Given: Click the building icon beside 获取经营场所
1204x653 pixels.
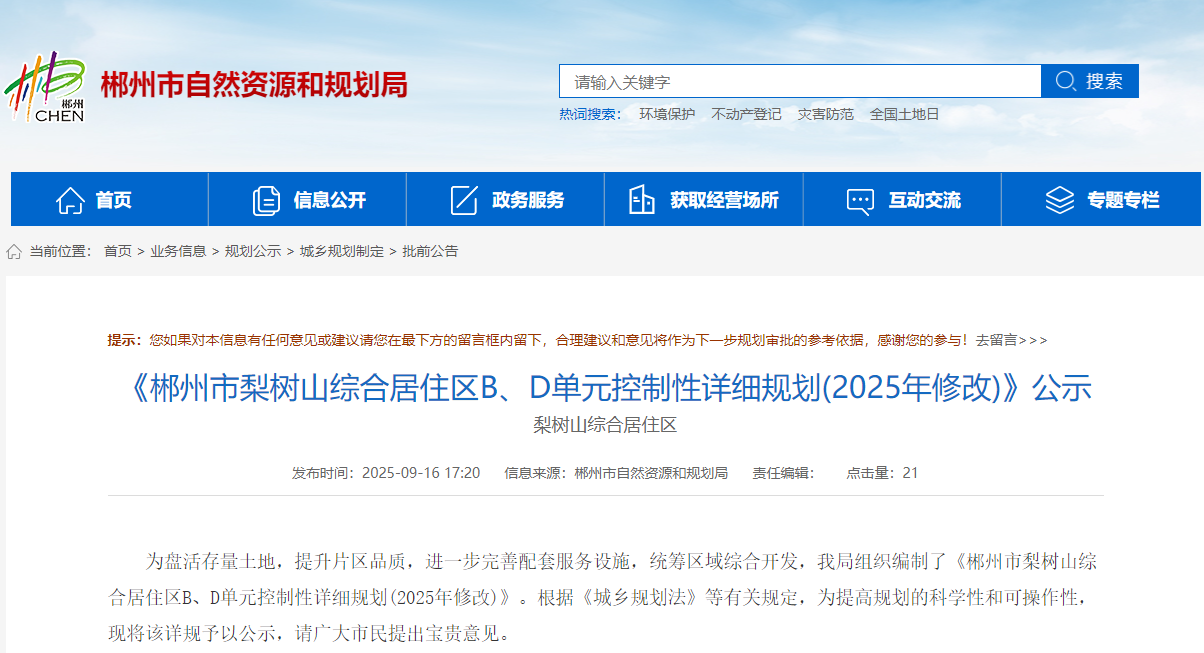Looking at the screenshot, I should (x=641, y=200).
